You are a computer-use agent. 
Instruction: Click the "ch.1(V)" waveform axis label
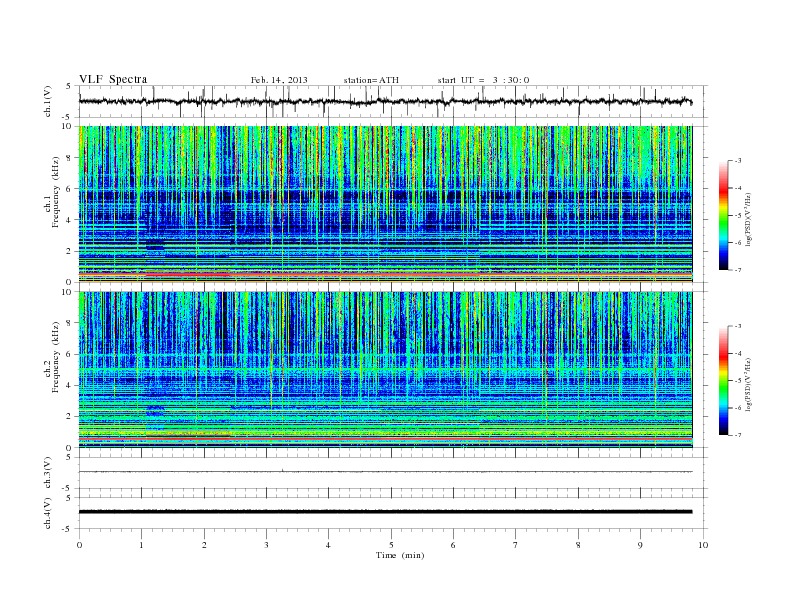(x=48, y=101)
